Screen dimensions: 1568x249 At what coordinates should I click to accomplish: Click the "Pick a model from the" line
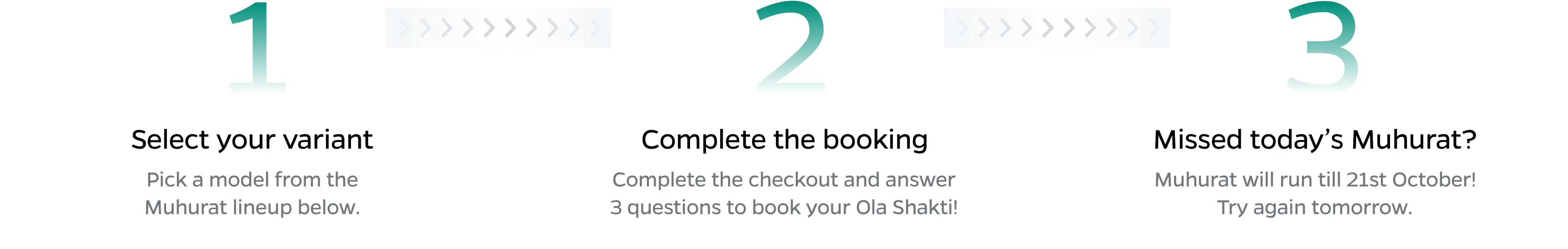pyautogui.click(x=252, y=180)
